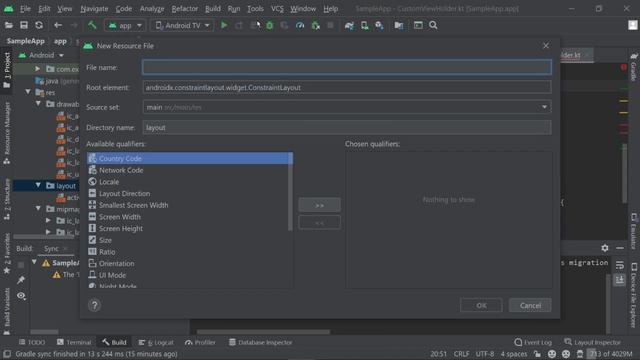Image resolution: width=640 pixels, height=360 pixels.
Task: Click the soft-wrap icon in Build output
Action: point(620,265)
